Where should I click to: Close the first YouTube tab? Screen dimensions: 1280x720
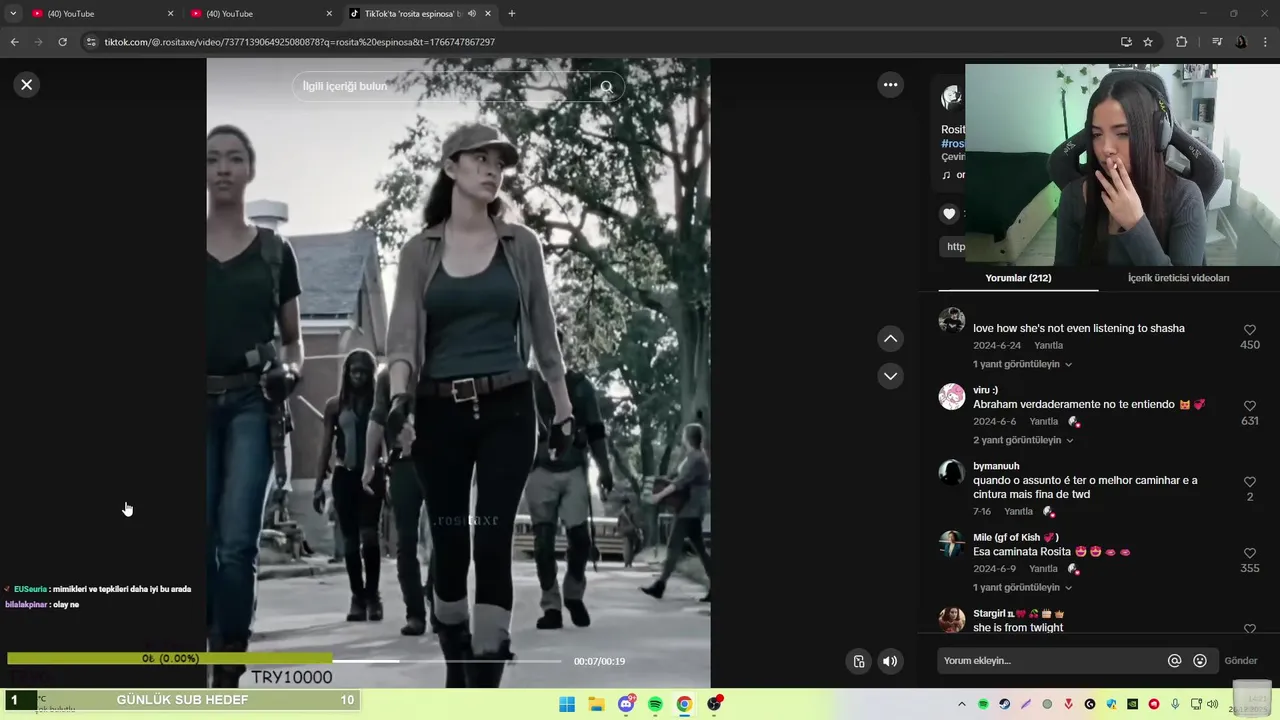coord(170,14)
